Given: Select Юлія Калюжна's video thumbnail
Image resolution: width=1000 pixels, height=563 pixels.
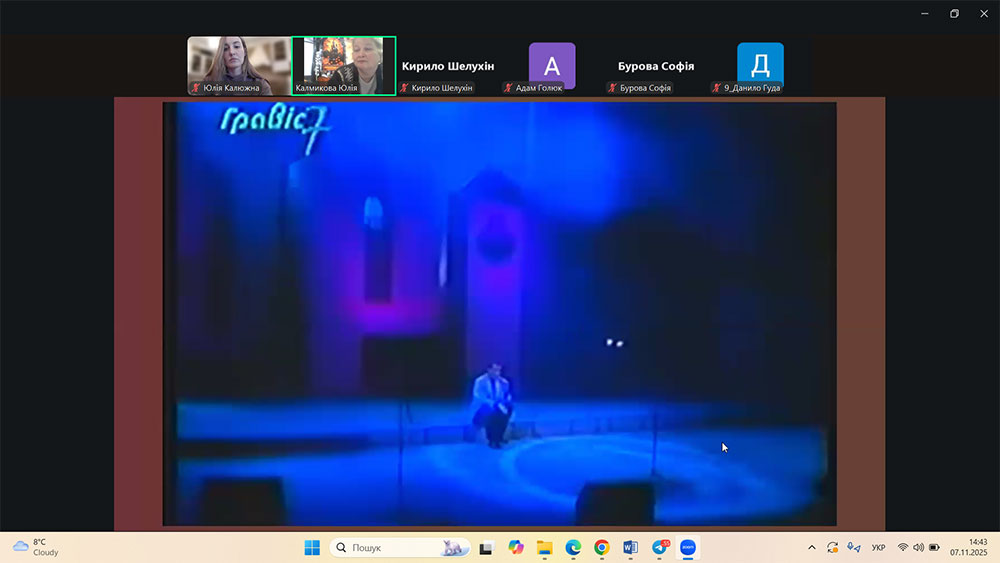Looking at the screenshot, I should [x=239, y=66].
